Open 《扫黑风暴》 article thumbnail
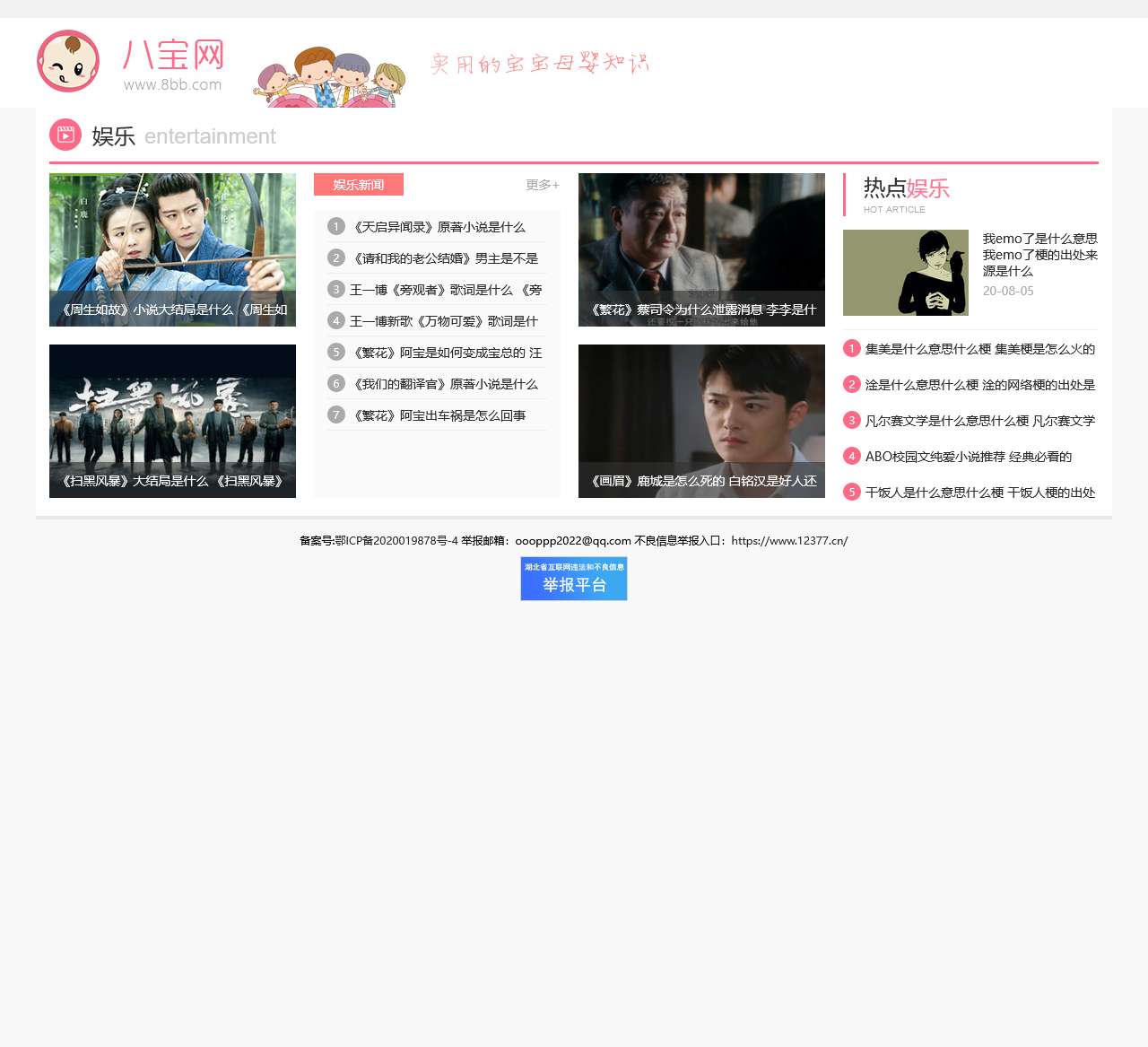The image size is (1148, 1047). (x=172, y=421)
